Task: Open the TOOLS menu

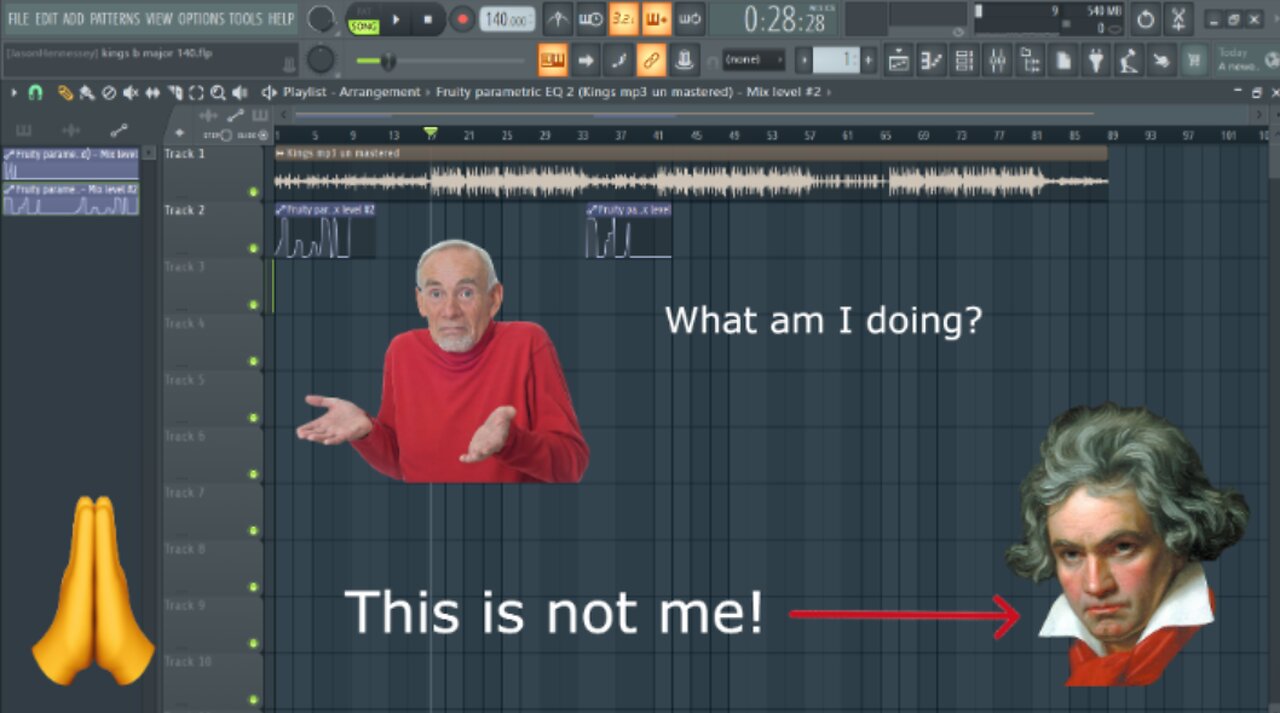Action: [x=245, y=18]
